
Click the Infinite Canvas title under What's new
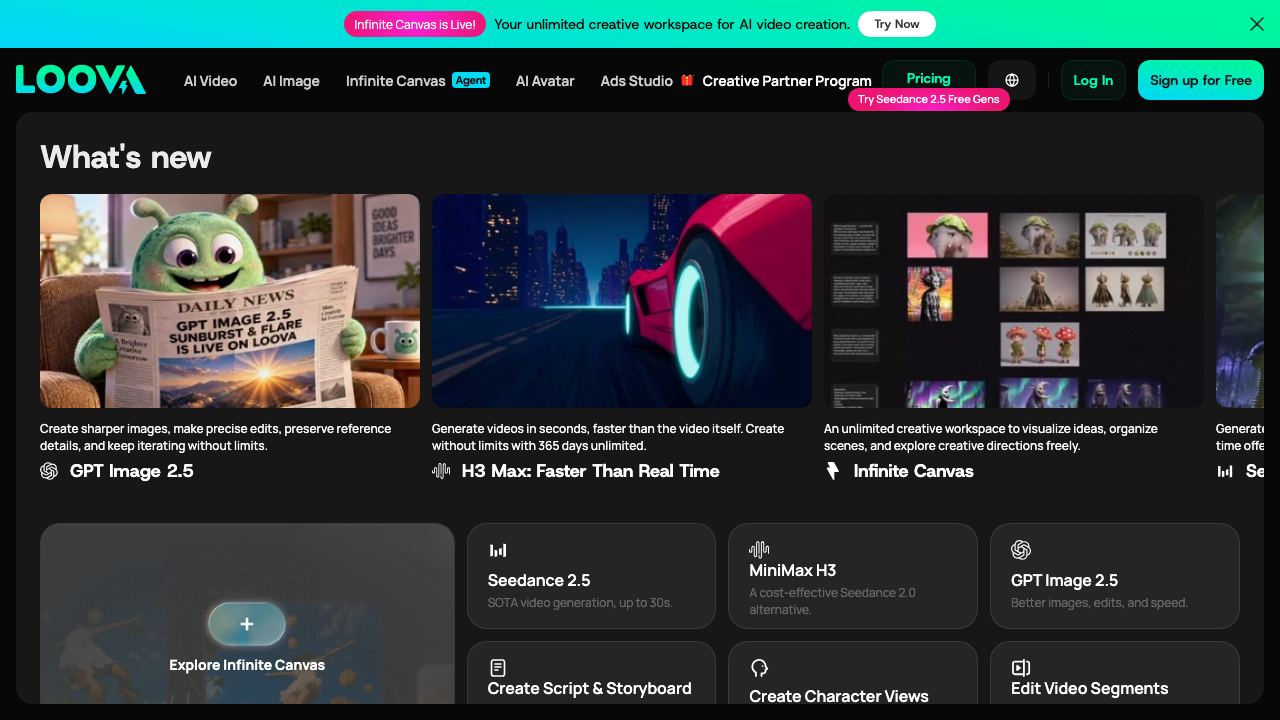[x=914, y=471]
